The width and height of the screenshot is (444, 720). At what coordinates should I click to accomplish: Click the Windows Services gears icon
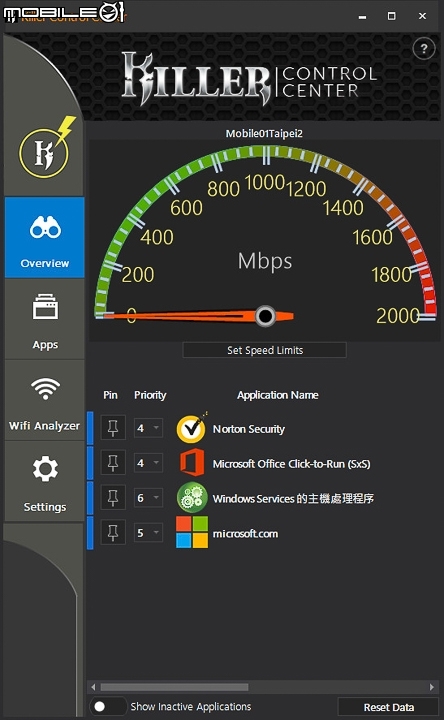click(x=192, y=498)
